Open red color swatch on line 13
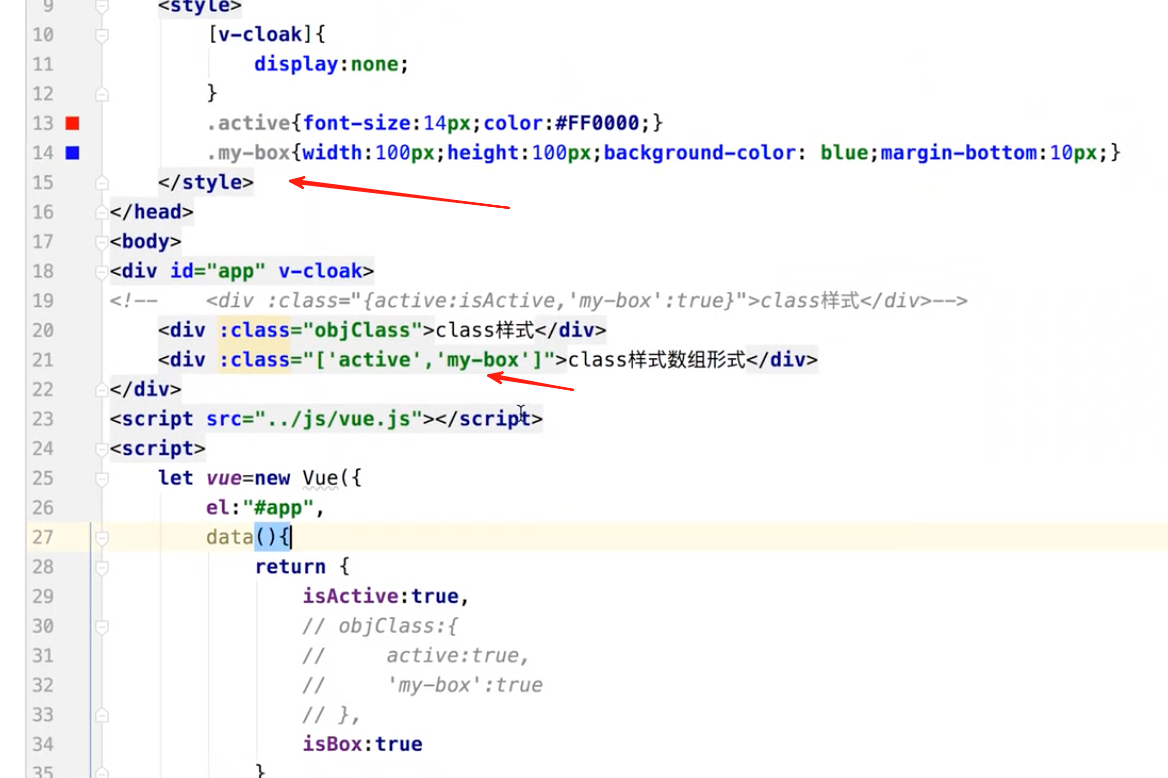Viewport: 1168px width, 778px height. (x=72, y=123)
